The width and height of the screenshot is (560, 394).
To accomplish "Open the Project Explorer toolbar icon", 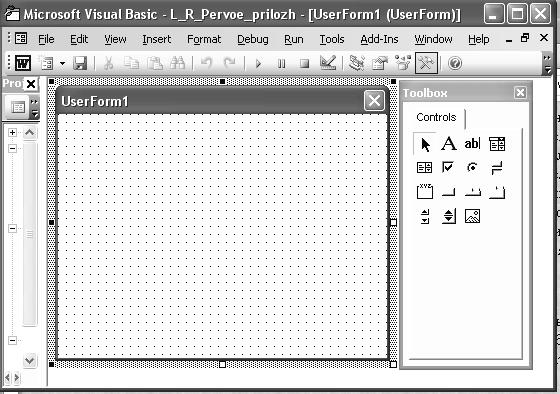I will (x=356, y=63).
